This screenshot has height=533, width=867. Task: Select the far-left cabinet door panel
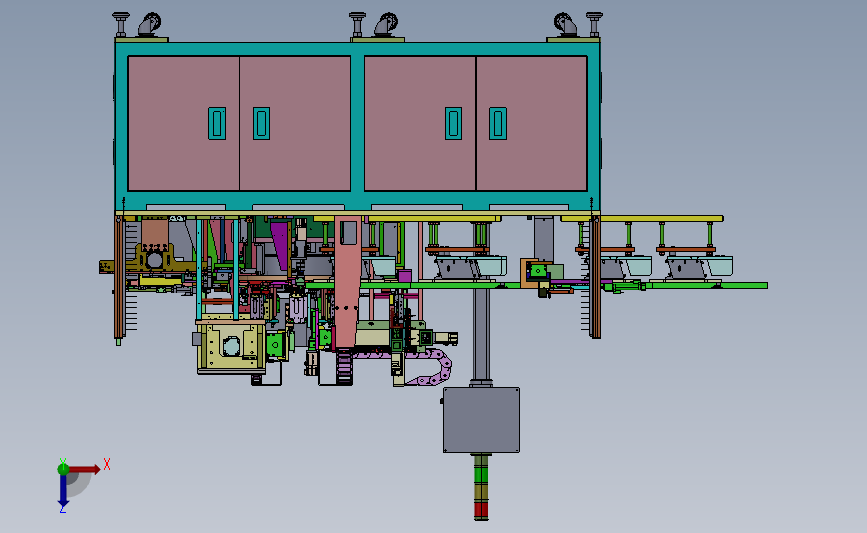click(184, 123)
